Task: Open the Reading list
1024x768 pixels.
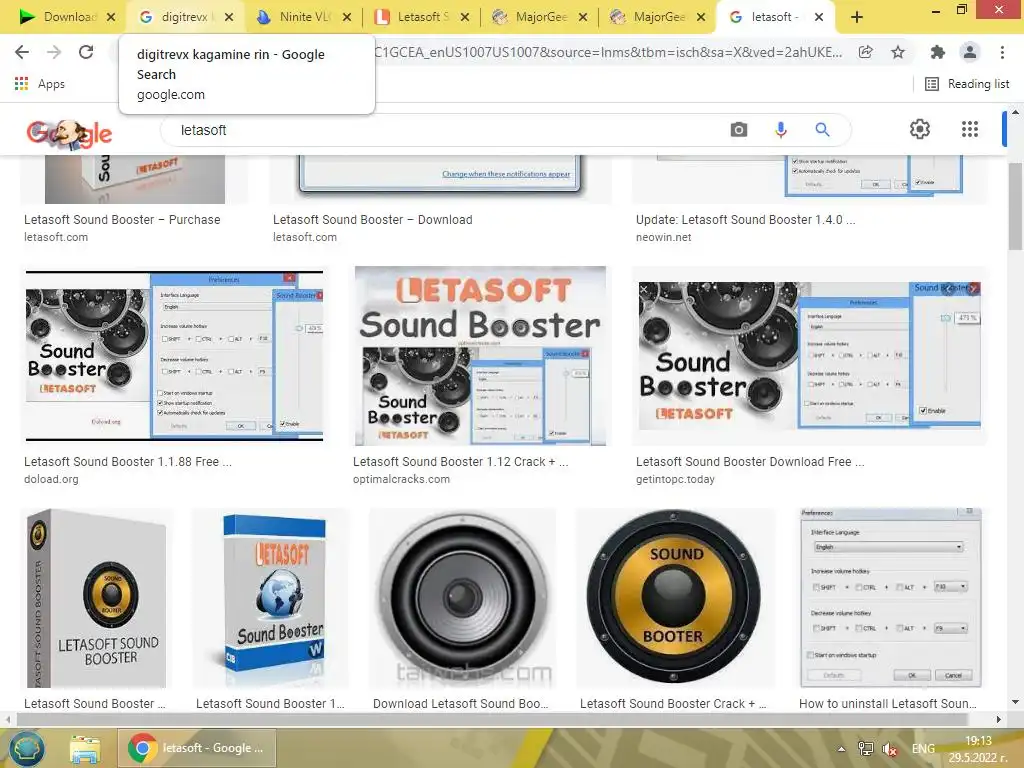Action: [968, 84]
